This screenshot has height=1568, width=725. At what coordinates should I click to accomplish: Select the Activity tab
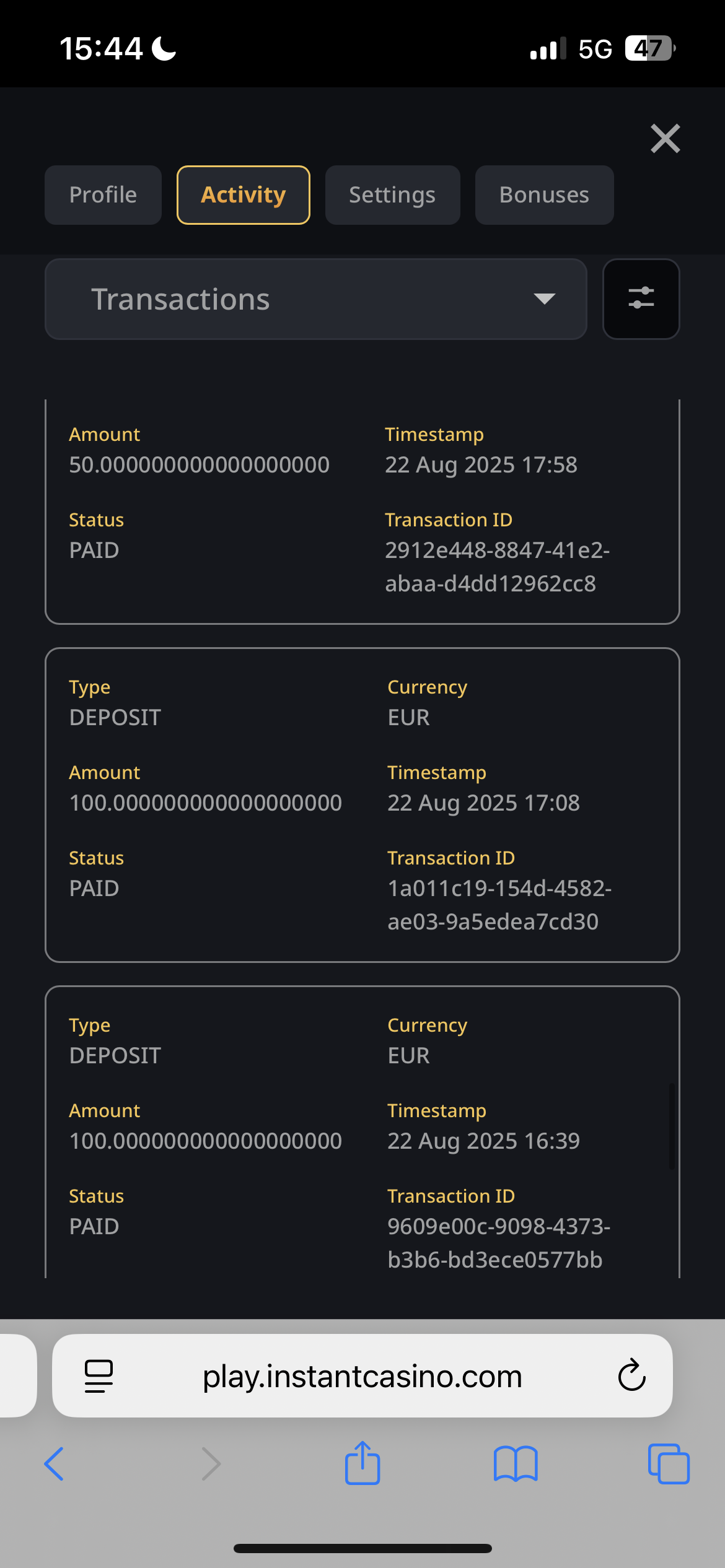[243, 195]
